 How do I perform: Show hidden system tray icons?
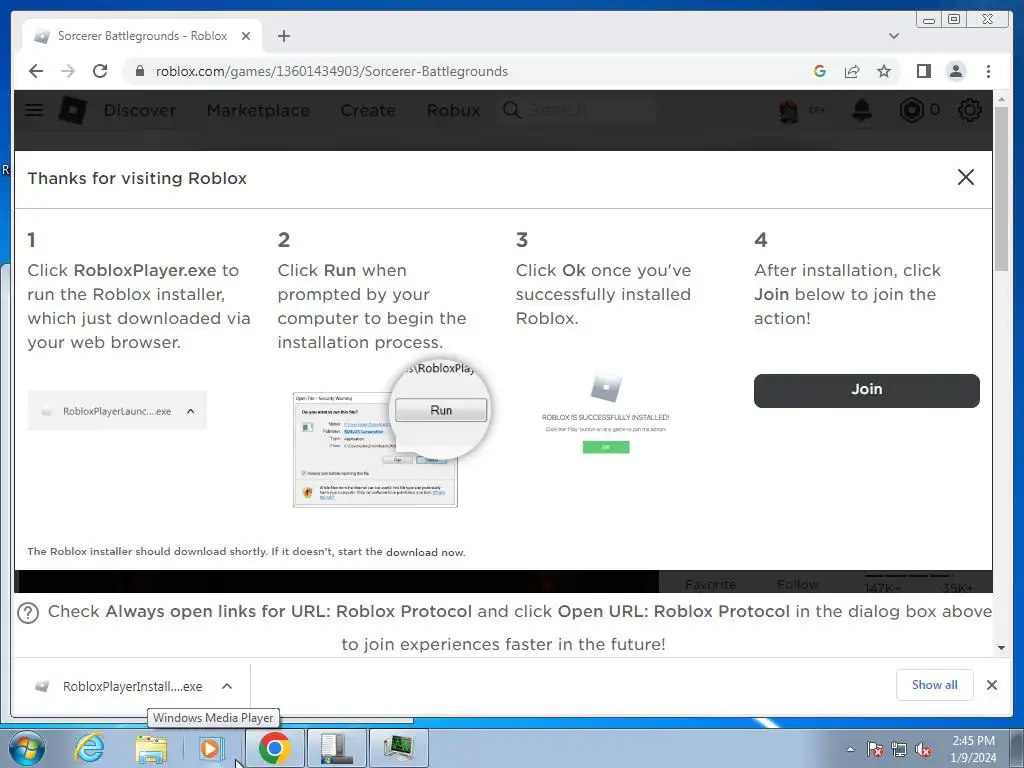(850, 749)
